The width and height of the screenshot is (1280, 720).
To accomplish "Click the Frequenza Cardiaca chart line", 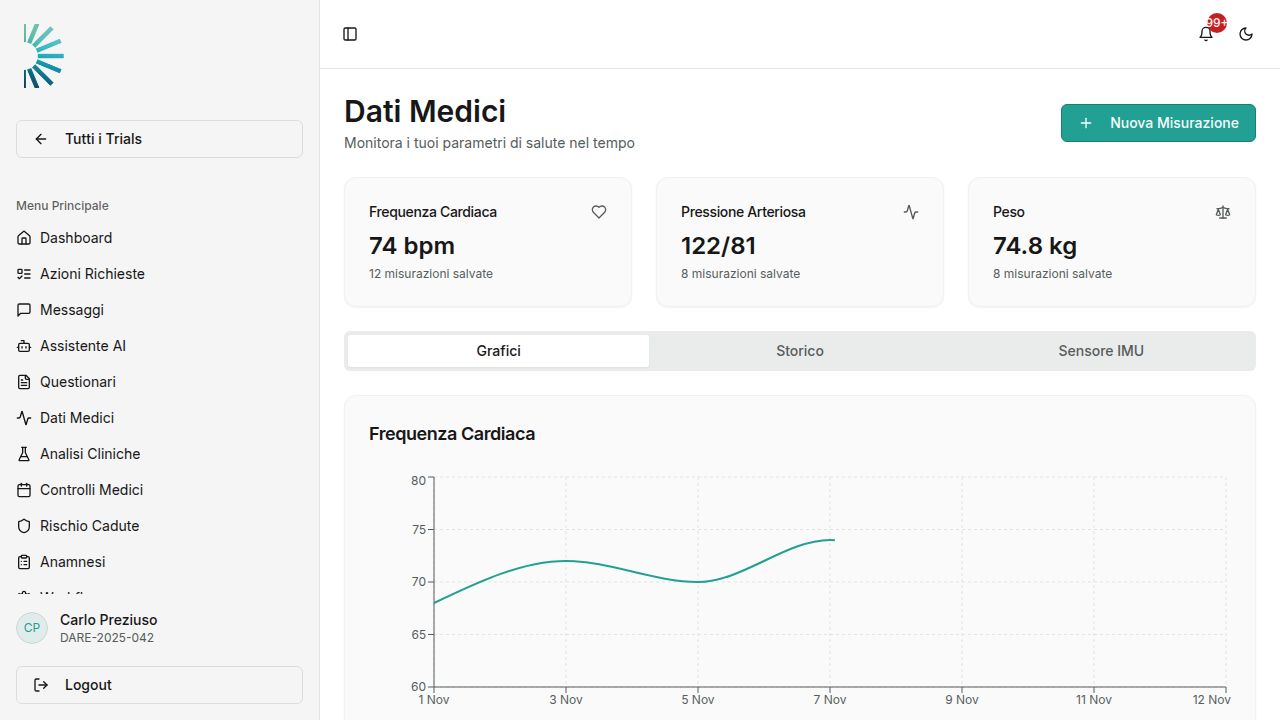I will [634, 570].
